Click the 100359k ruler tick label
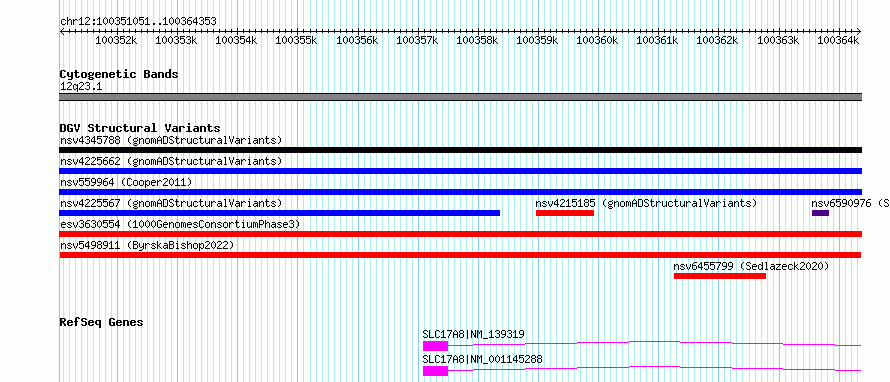Viewport: 890px width, 382px height. click(537, 40)
